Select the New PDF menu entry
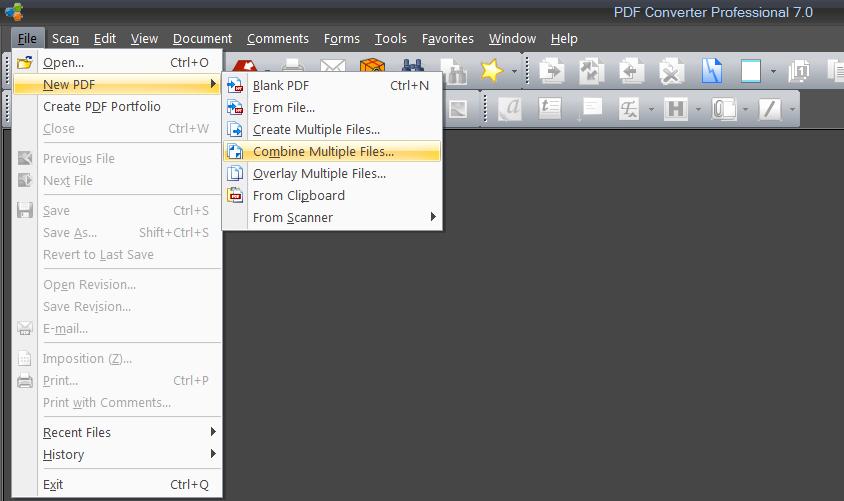Screen dimensions: 844x501 (117, 84)
